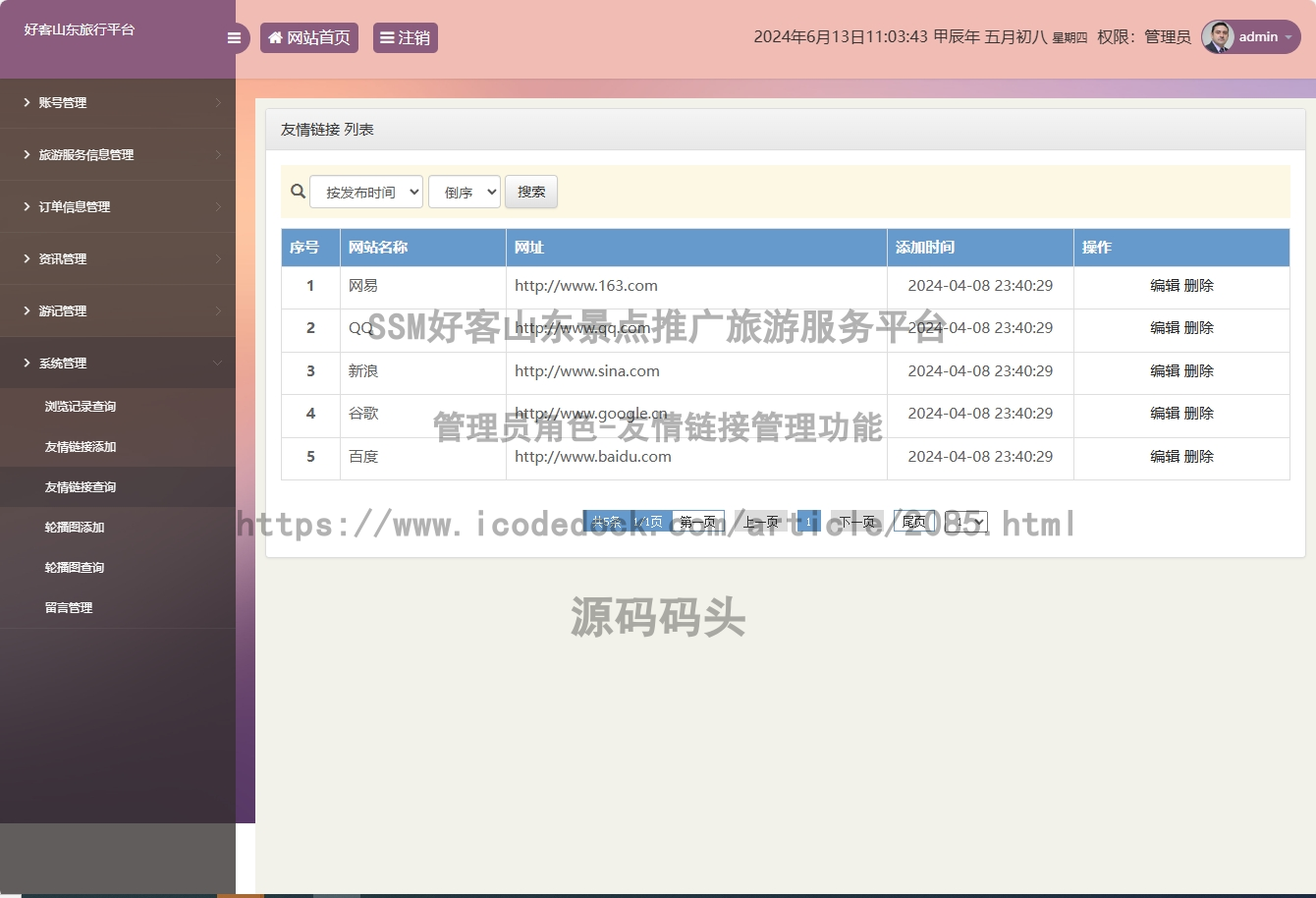Delete the 百度 link row
The width and height of the screenshot is (1316, 898).
point(1199,457)
